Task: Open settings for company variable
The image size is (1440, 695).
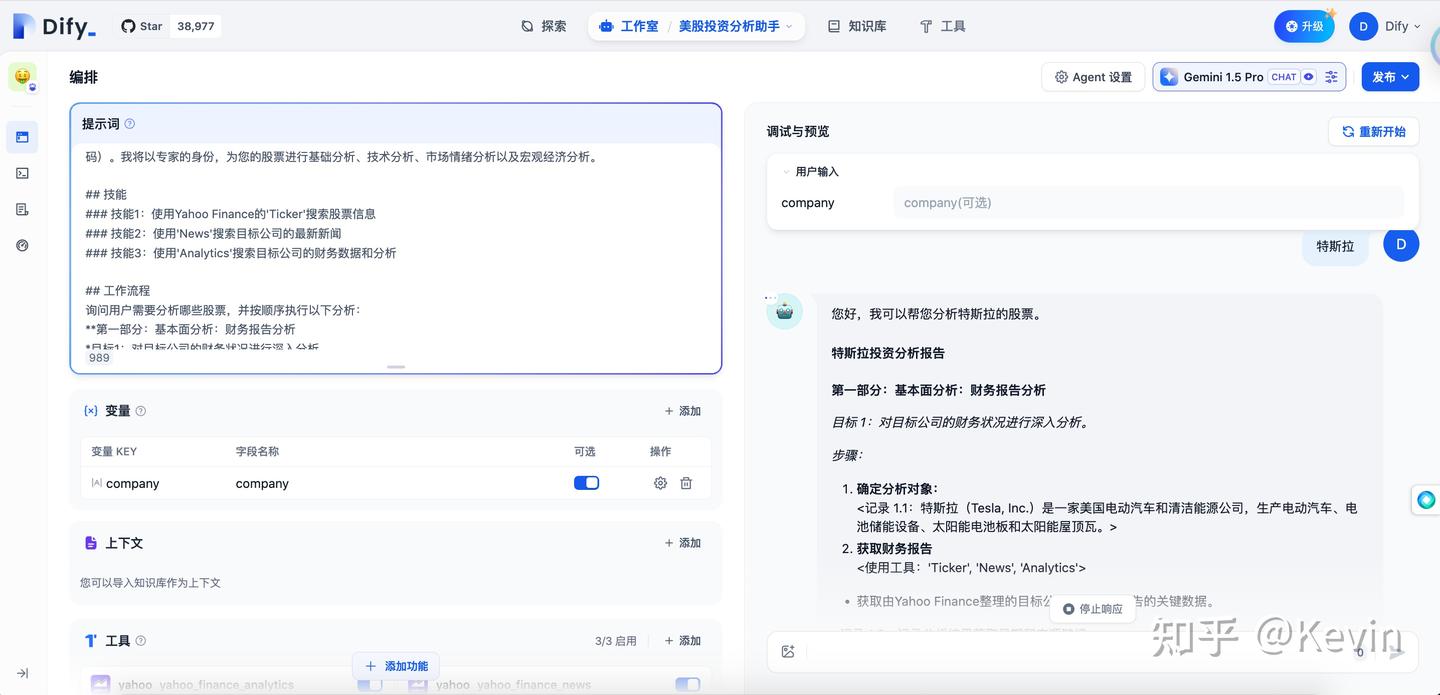Action: point(660,483)
